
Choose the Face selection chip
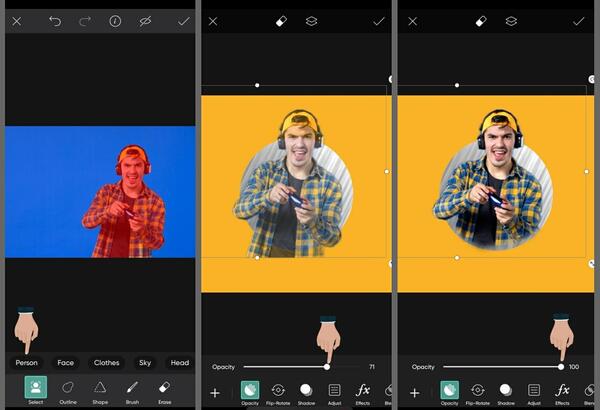coord(65,363)
